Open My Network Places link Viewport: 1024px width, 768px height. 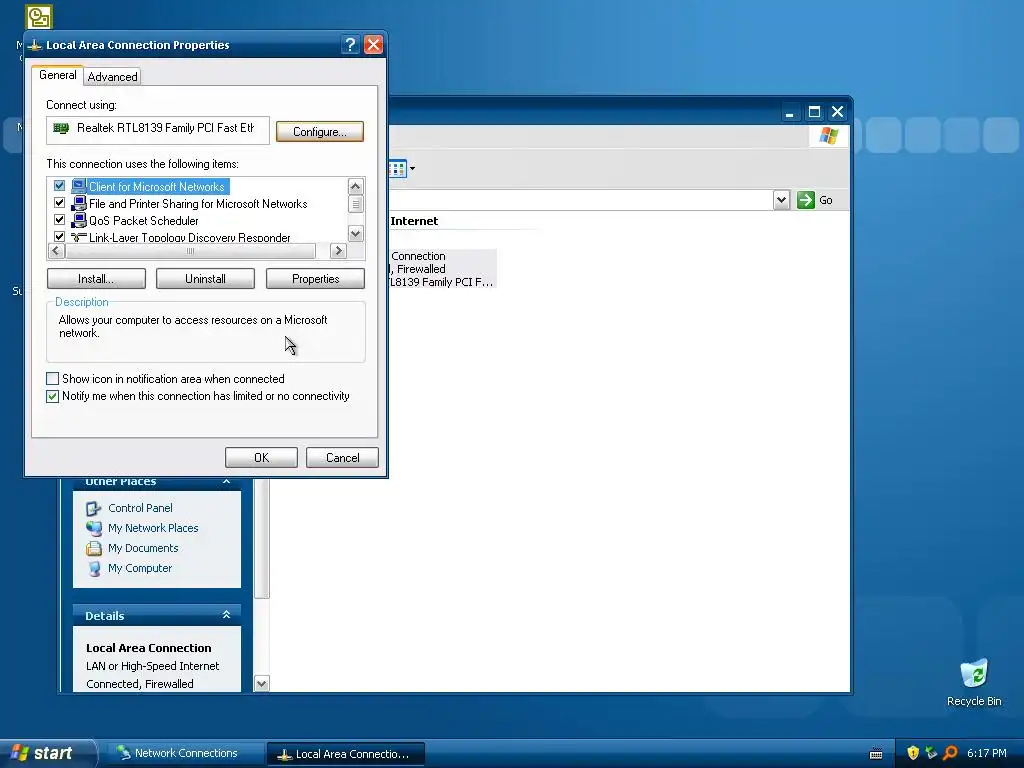153,528
